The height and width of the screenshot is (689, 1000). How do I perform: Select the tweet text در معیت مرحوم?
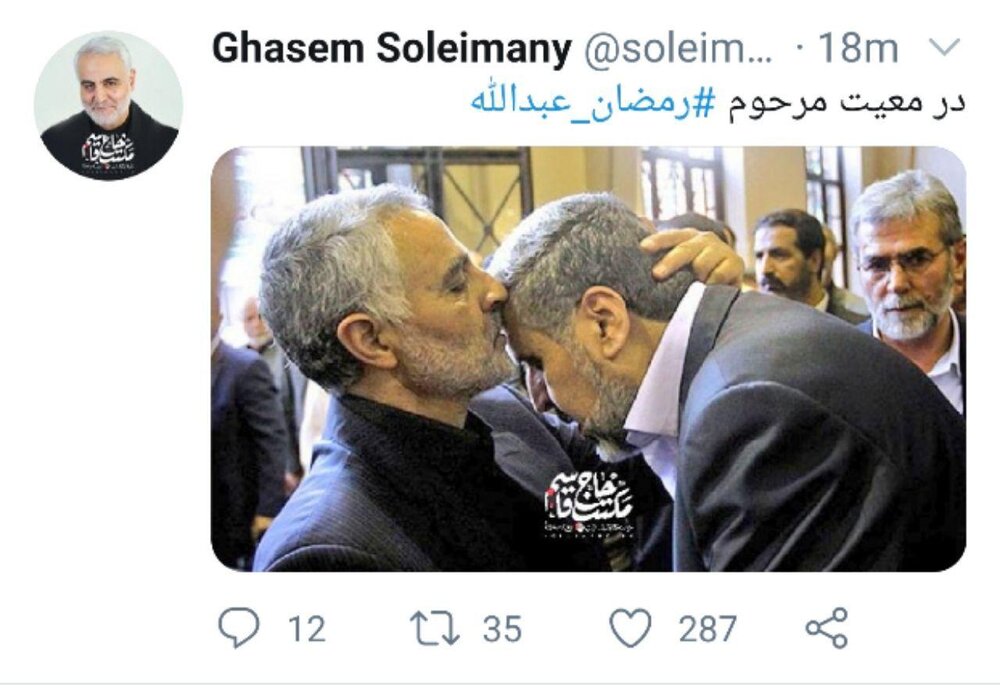[846, 103]
